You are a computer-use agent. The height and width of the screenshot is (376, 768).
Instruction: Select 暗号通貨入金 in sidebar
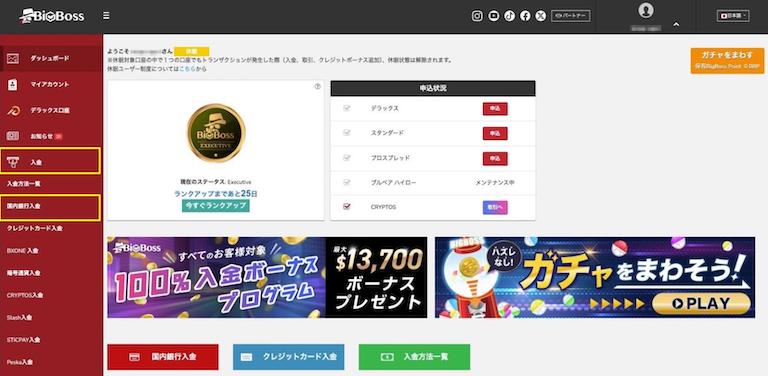pos(24,273)
